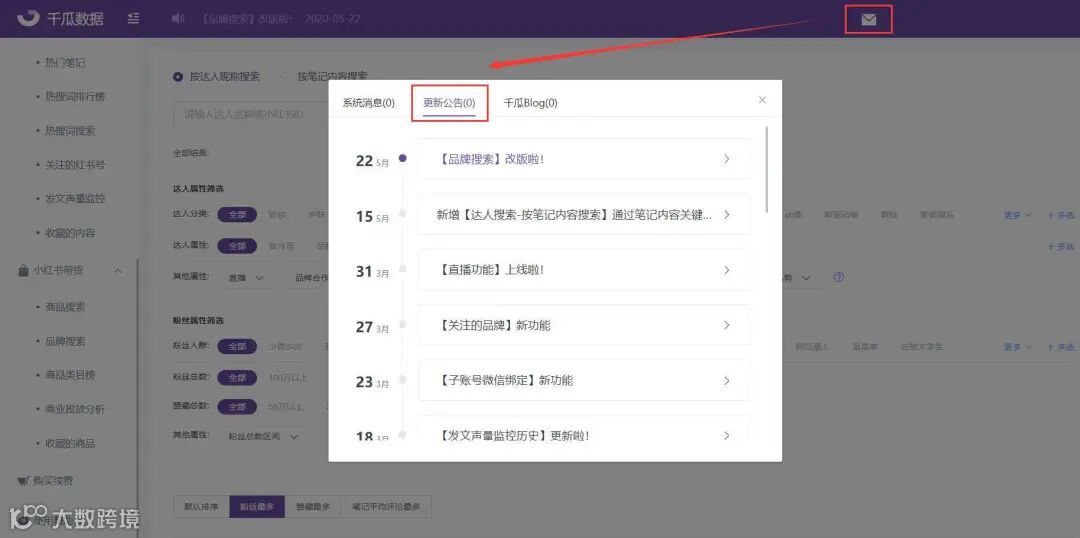Image resolution: width=1080 pixels, height=538 pixels.
Task: Sort by 默认排序
Action: point(201,506)
